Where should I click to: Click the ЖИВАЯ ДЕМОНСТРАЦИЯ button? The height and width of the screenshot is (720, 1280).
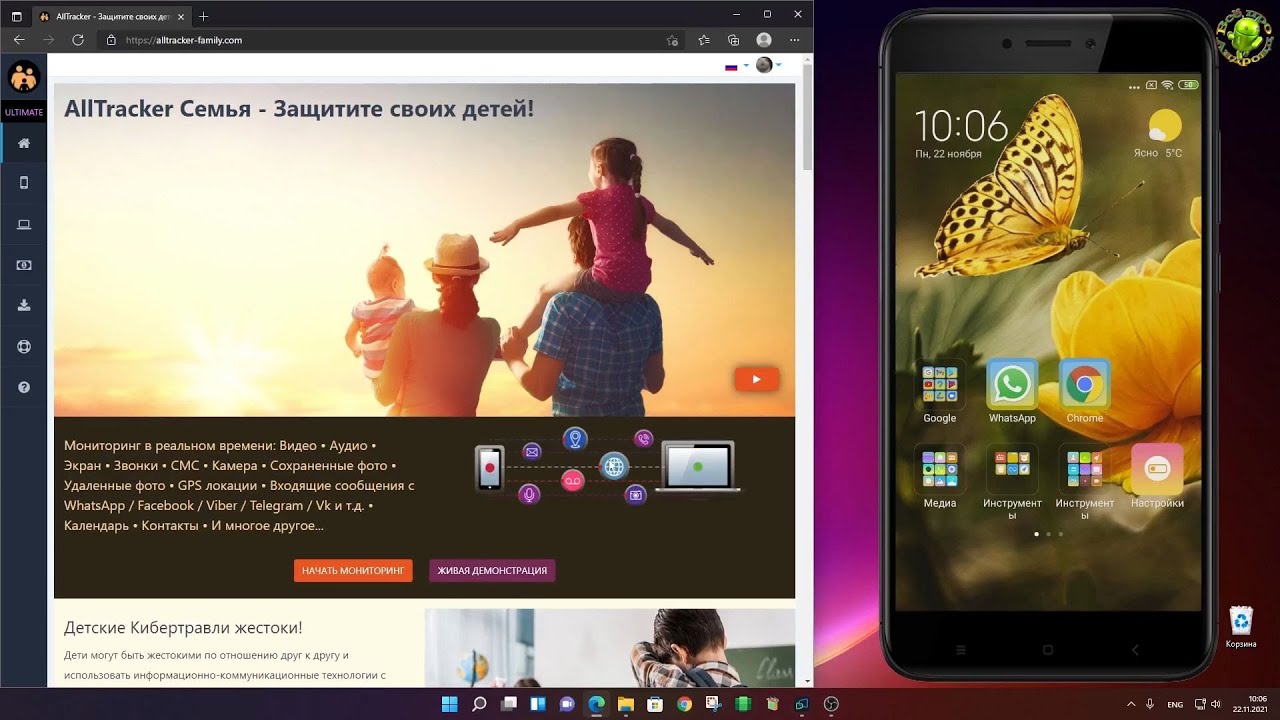point(492,570)
